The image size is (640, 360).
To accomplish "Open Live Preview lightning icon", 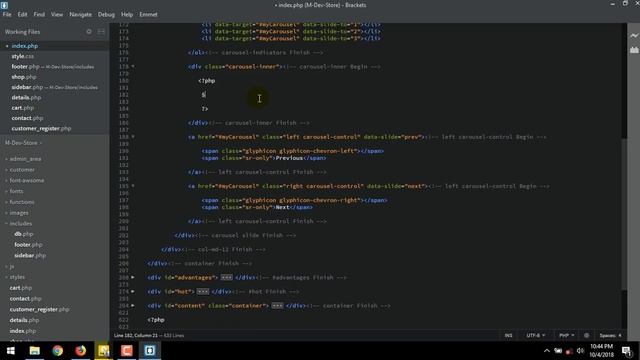I will [x=634, y=36].
